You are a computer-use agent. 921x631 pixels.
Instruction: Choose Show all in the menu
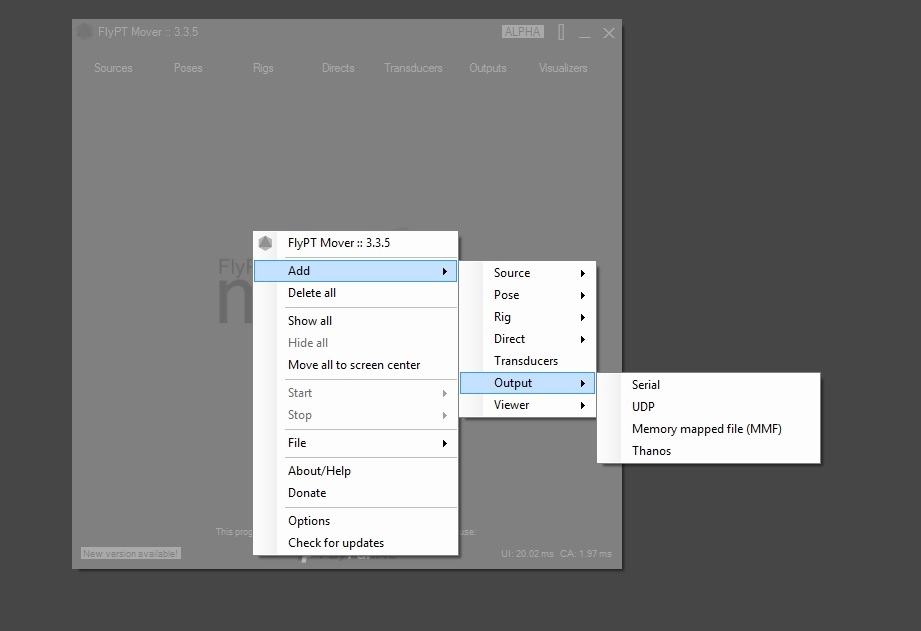tap(355, 321)
